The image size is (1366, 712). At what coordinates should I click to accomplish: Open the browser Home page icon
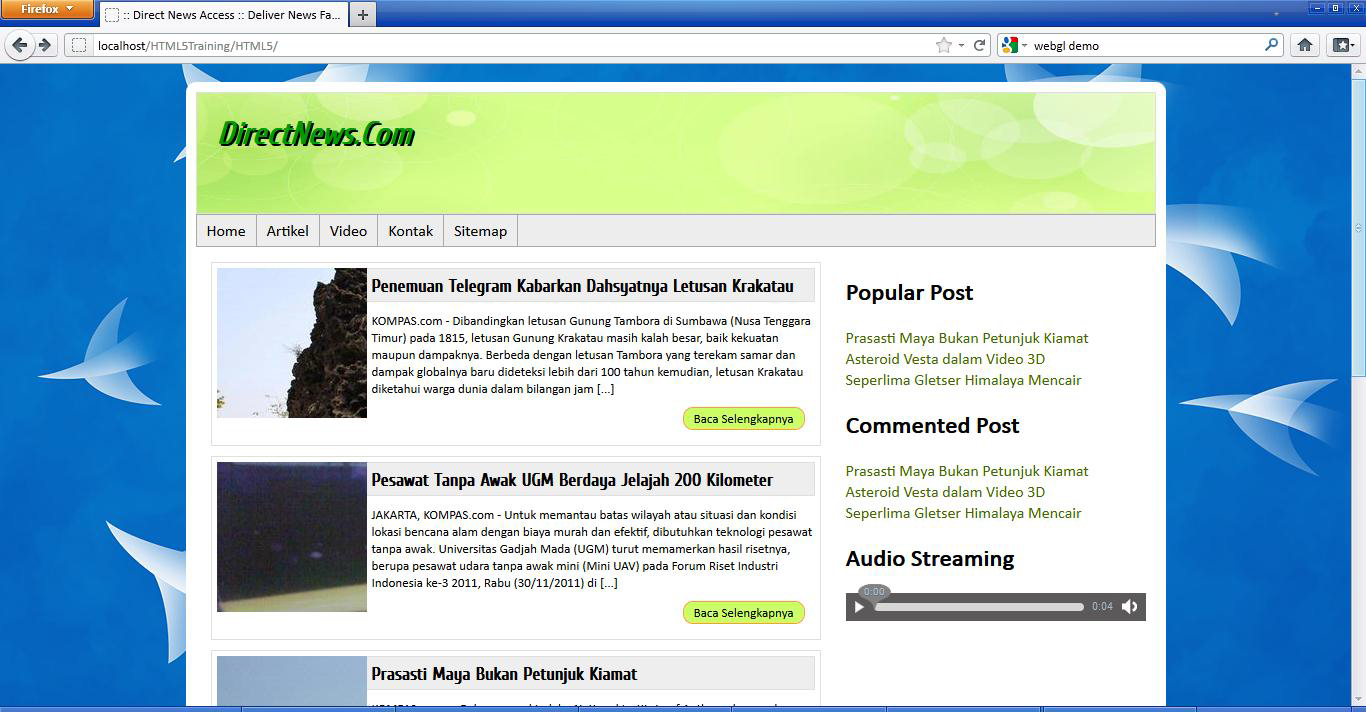tap(1305, 45)
